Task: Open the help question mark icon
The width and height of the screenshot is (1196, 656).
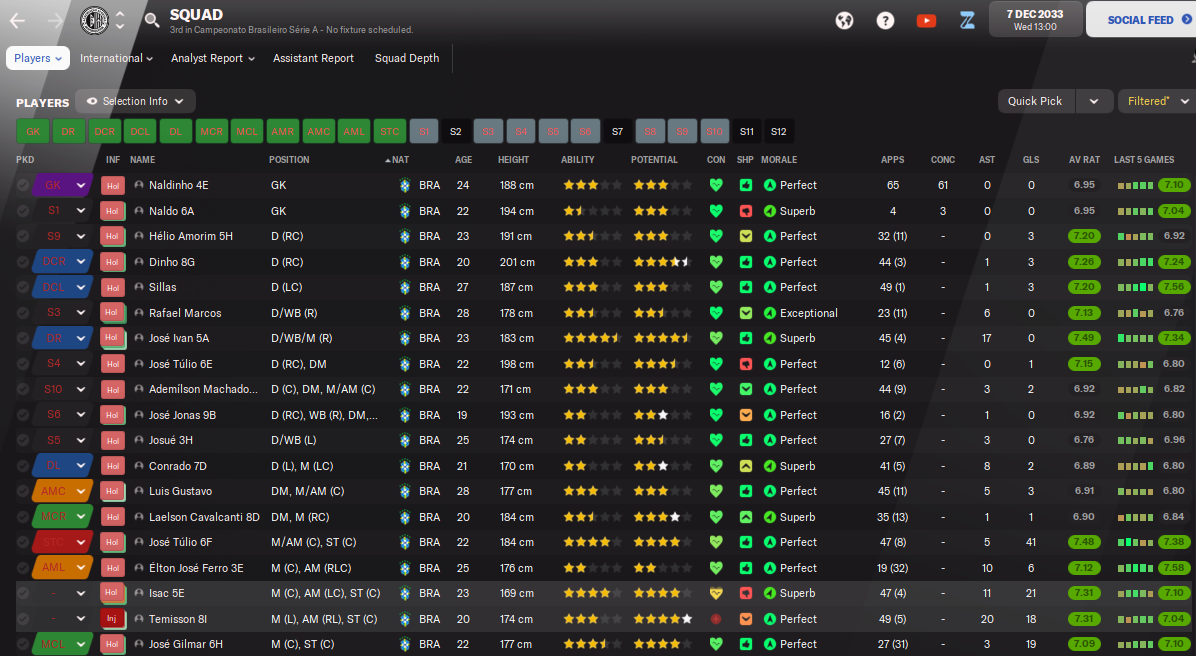Action: [x=885, y=21]
